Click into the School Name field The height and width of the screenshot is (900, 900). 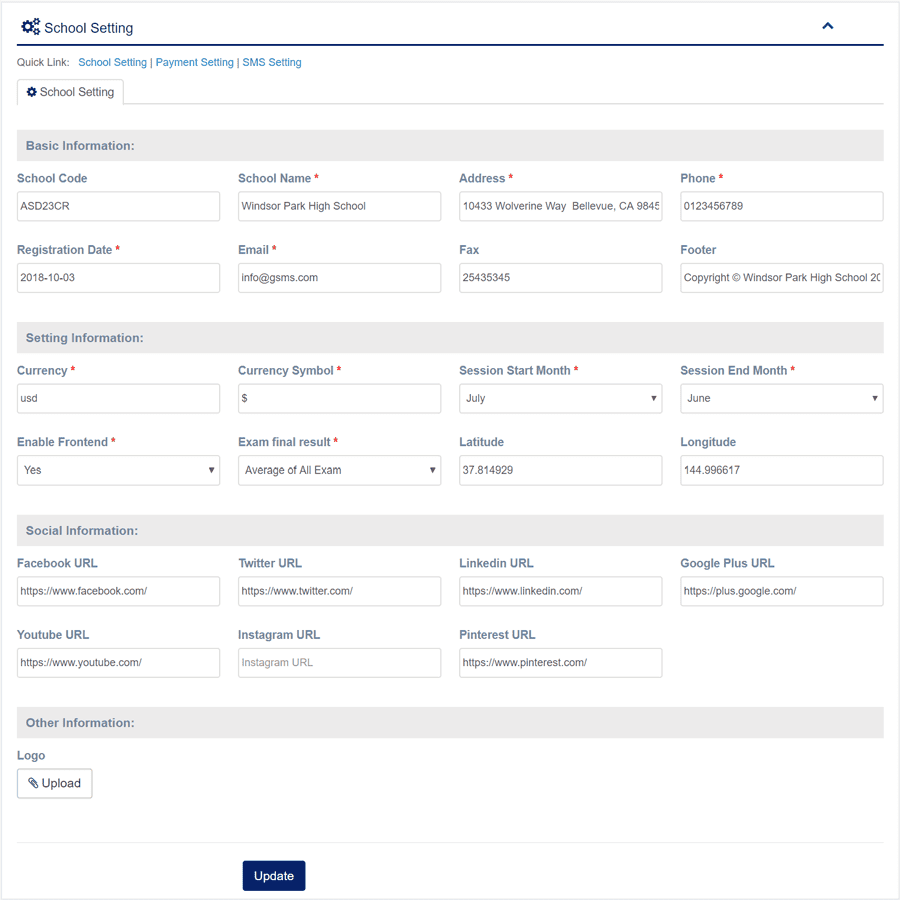[339, 206]
